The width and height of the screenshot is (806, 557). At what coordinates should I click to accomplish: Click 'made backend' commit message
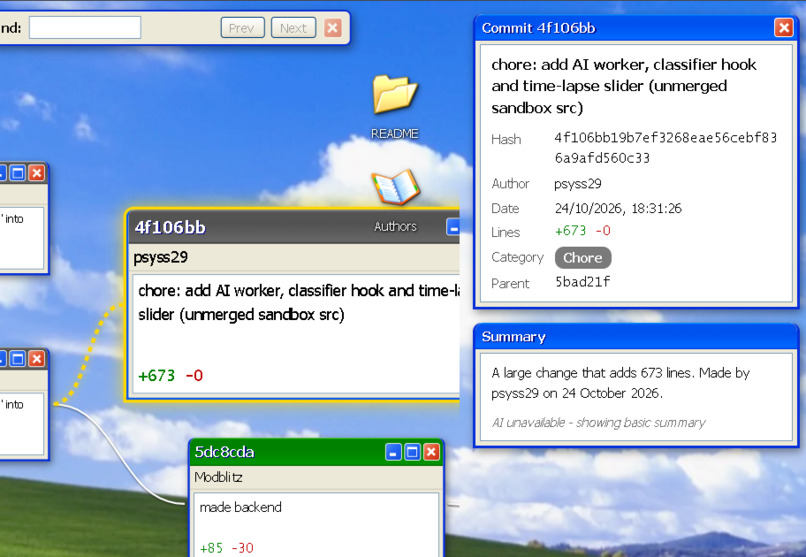(x=241, y=507)
